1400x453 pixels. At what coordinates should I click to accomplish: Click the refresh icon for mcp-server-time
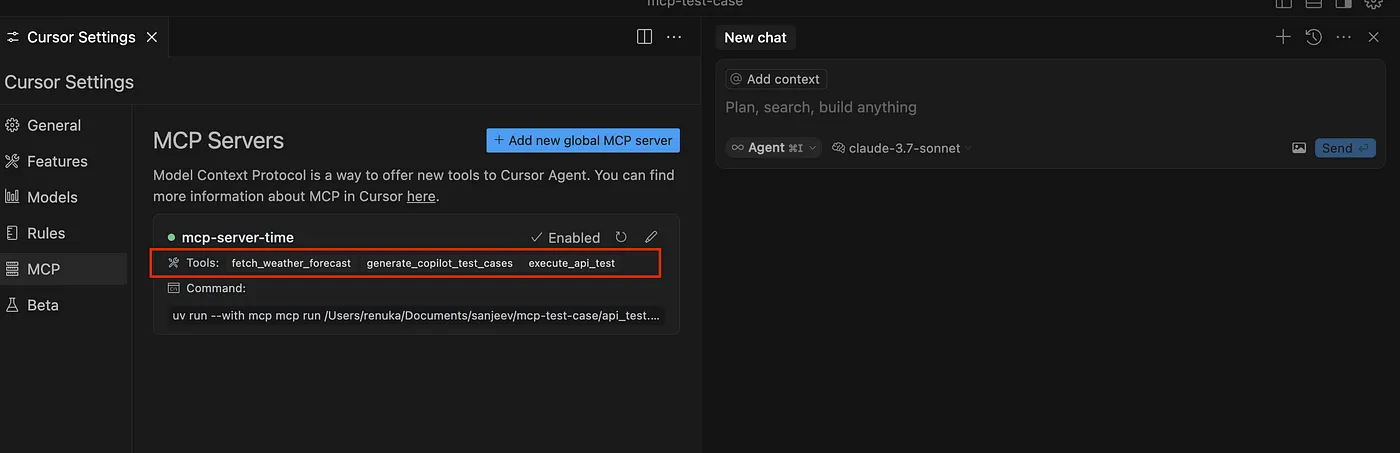coord(621,237)
